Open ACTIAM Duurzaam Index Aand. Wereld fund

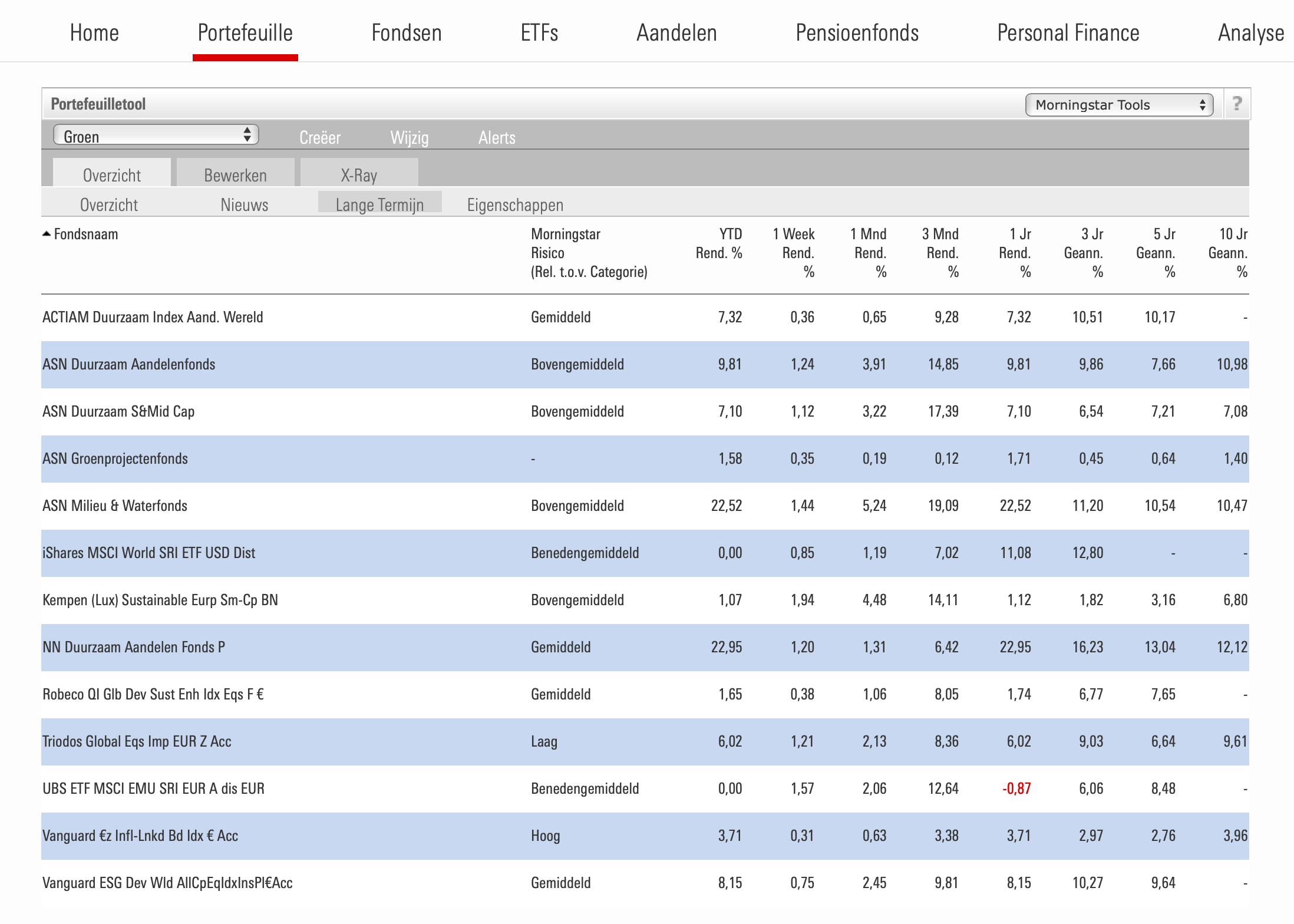(153, 317)
